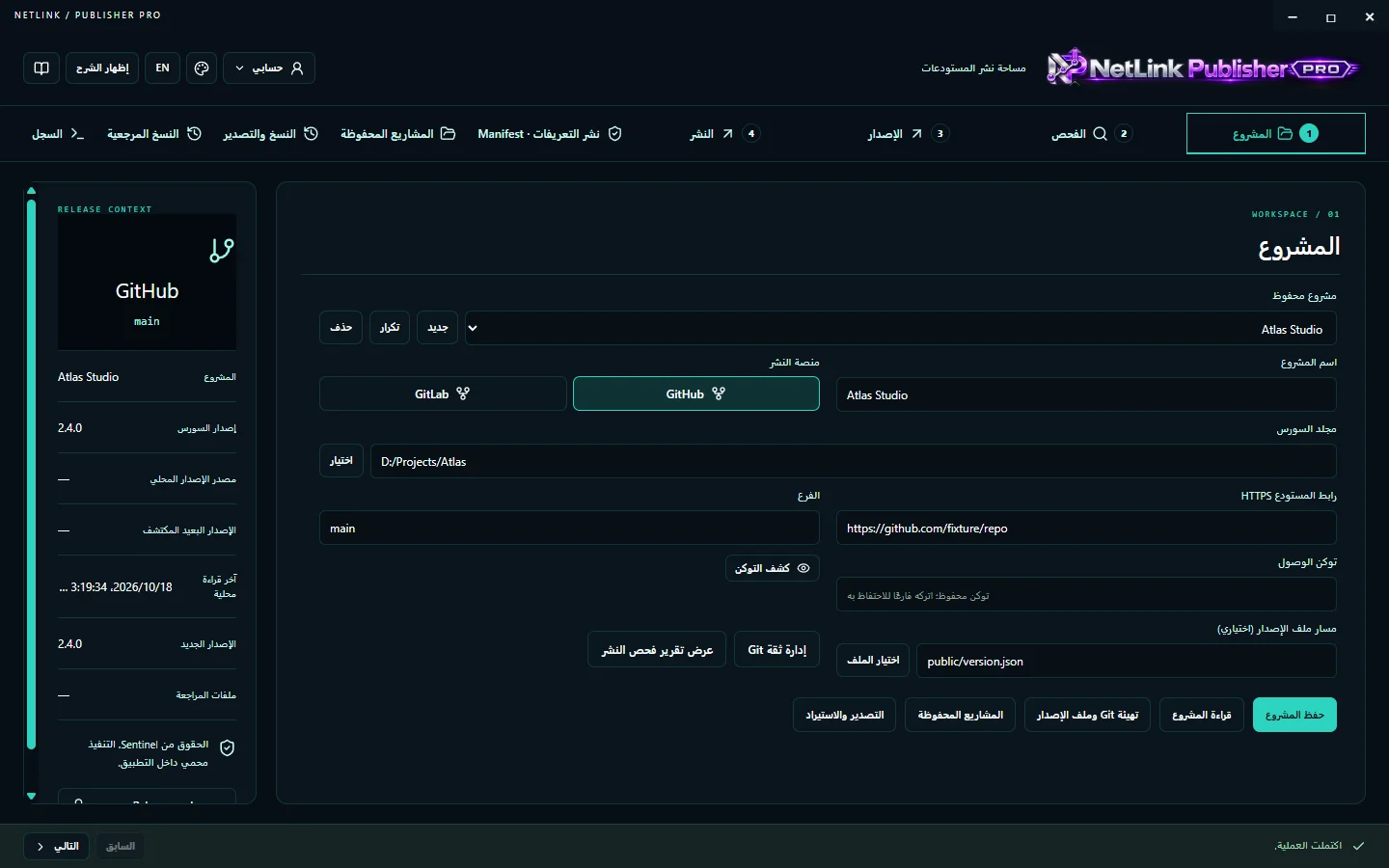
Task: Go to step 2 الفحص tab
Action: coord(1091,134)
